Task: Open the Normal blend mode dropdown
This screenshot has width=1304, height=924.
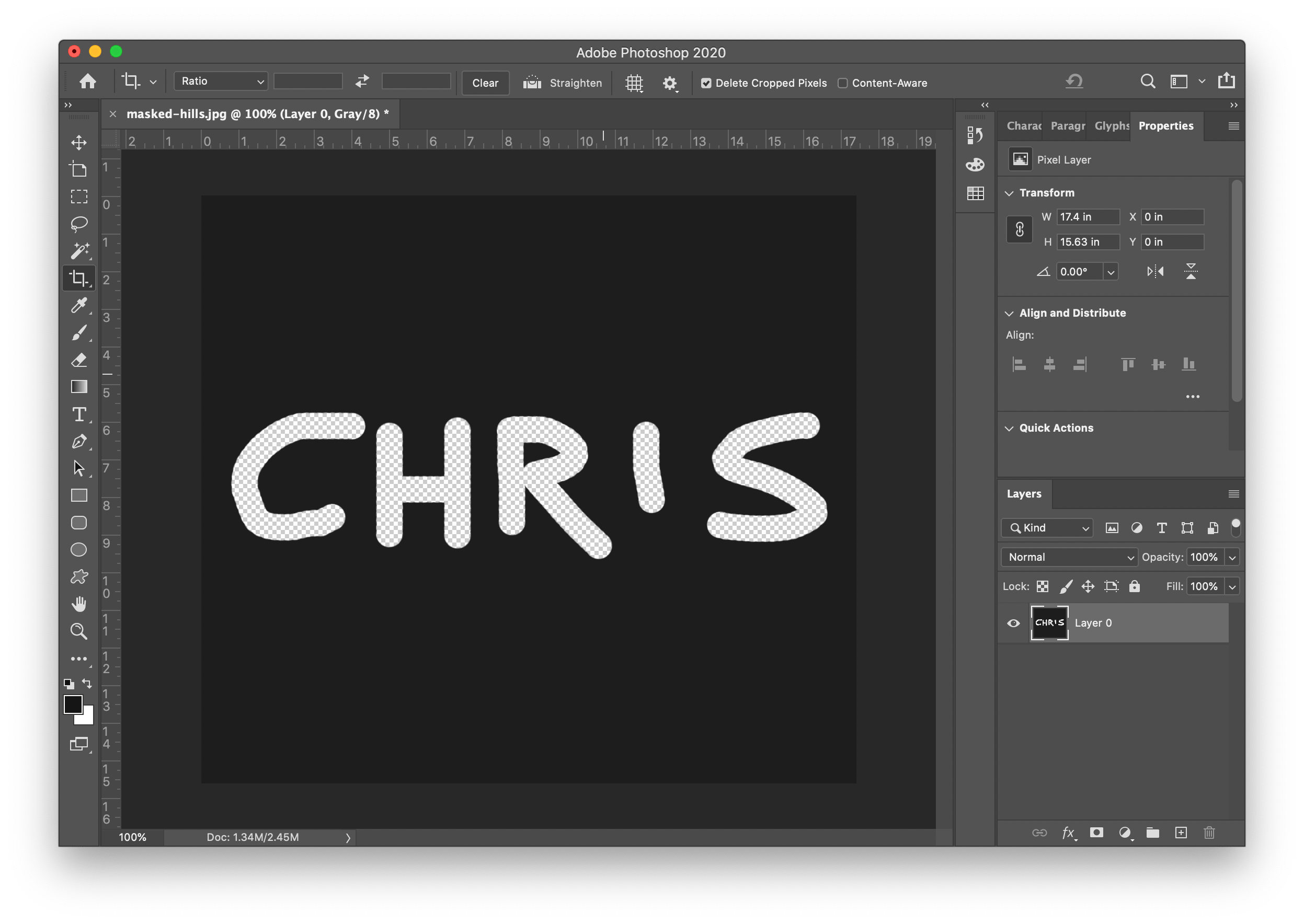Action: [1069, 557]
